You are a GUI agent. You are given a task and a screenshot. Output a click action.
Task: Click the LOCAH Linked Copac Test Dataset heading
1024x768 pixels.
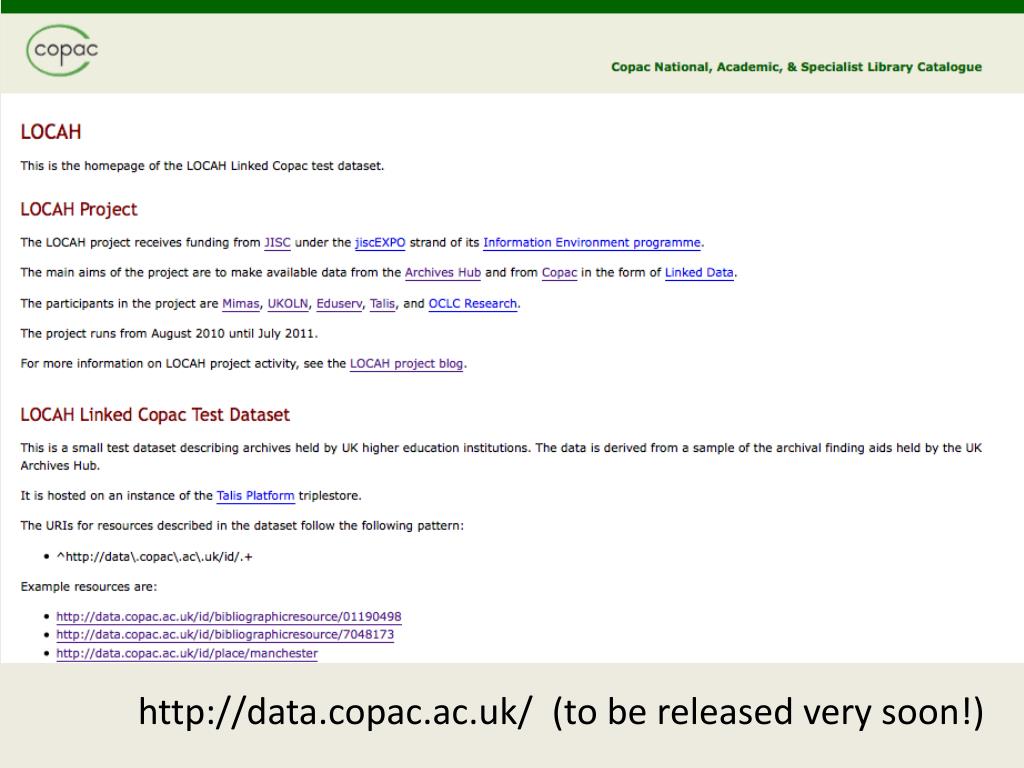(x=155, y=415)
